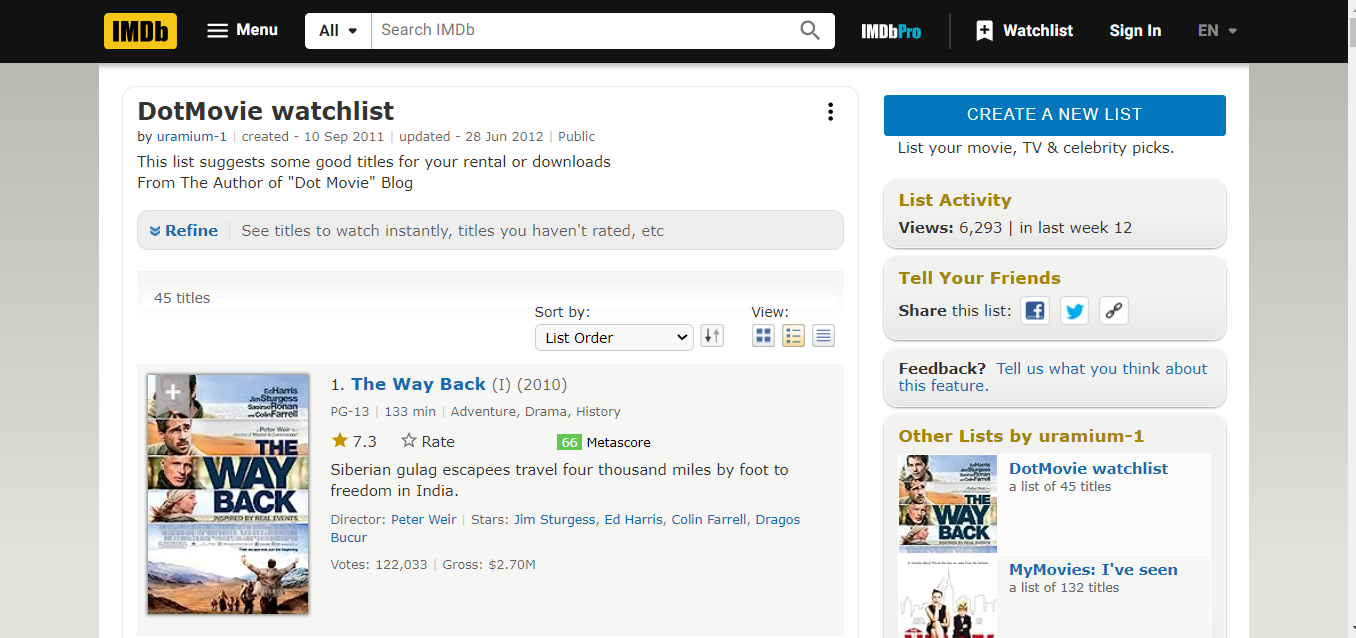1356x638 pixels.
Task: Add The Way Back to watchlist via plus ribbon
Action: [172, 394]
